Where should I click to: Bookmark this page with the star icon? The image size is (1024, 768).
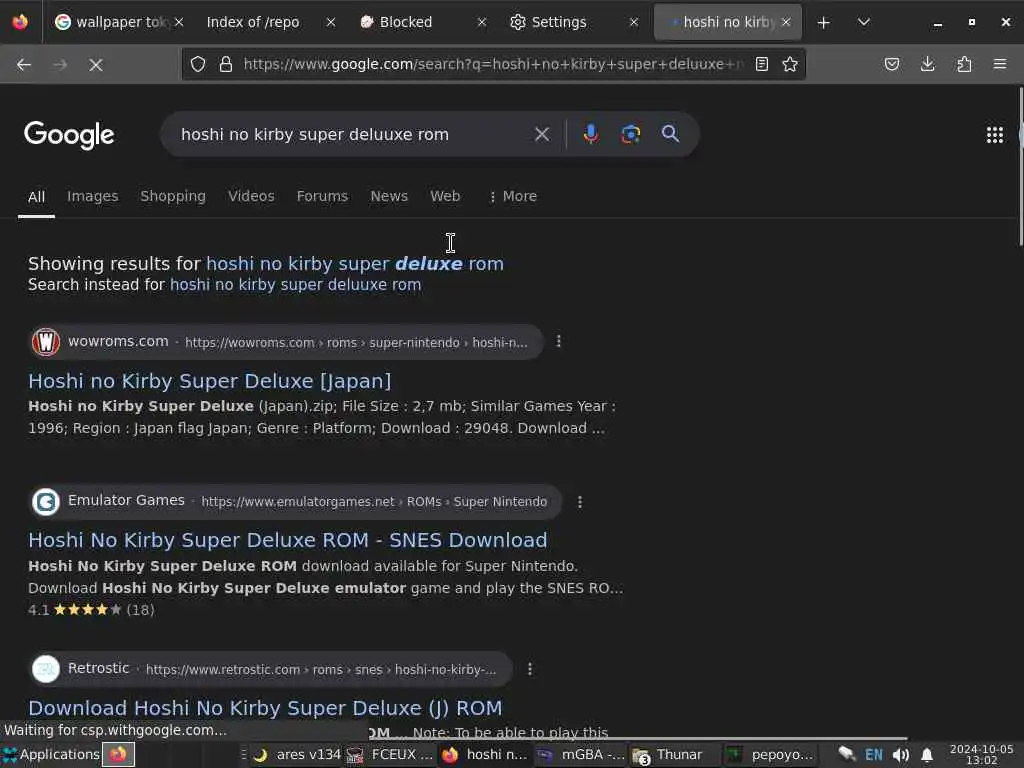790,64
